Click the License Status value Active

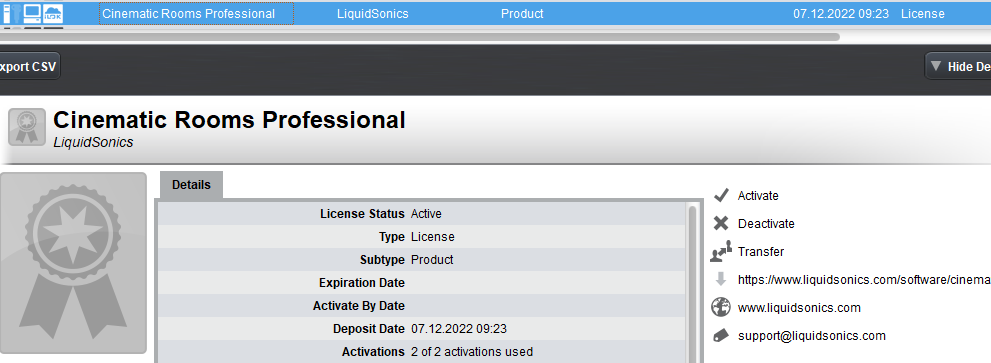pos(426,214)
